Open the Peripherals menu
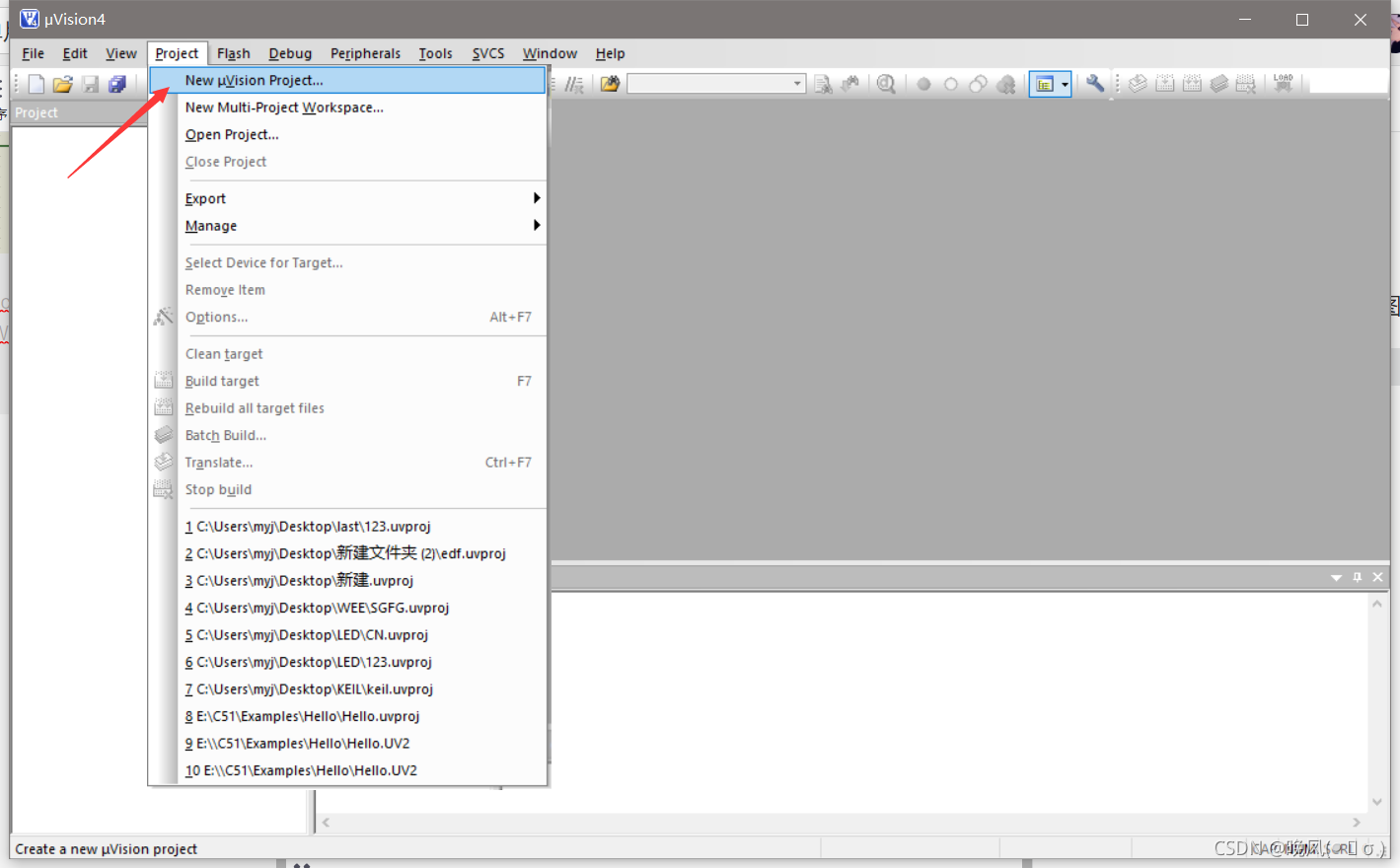Viewport: 1400px width, 868px height. (365, 53)
